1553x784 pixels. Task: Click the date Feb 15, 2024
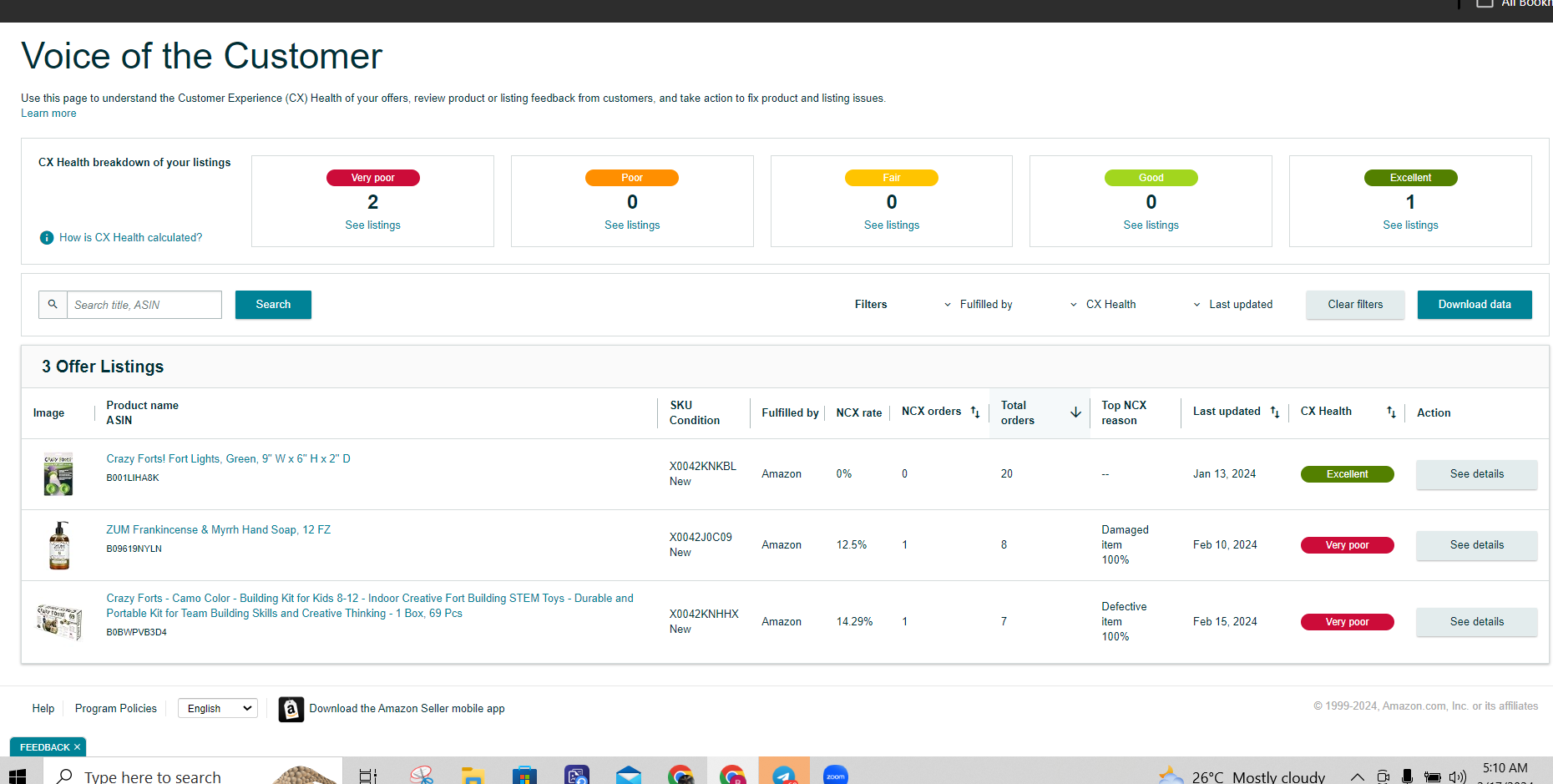1225,622
